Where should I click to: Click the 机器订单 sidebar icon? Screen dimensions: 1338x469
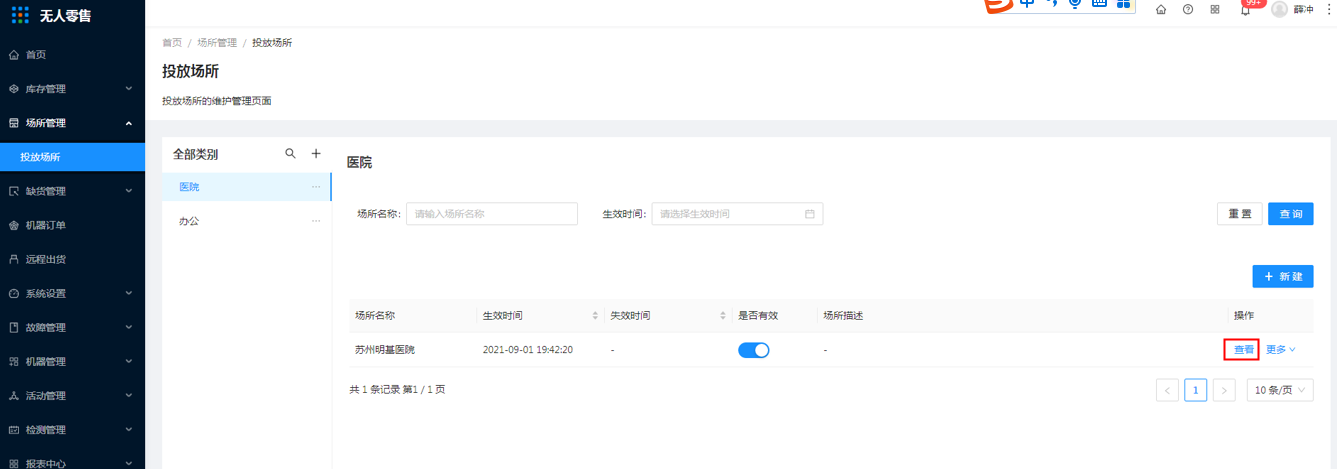[x=14, y=225]
